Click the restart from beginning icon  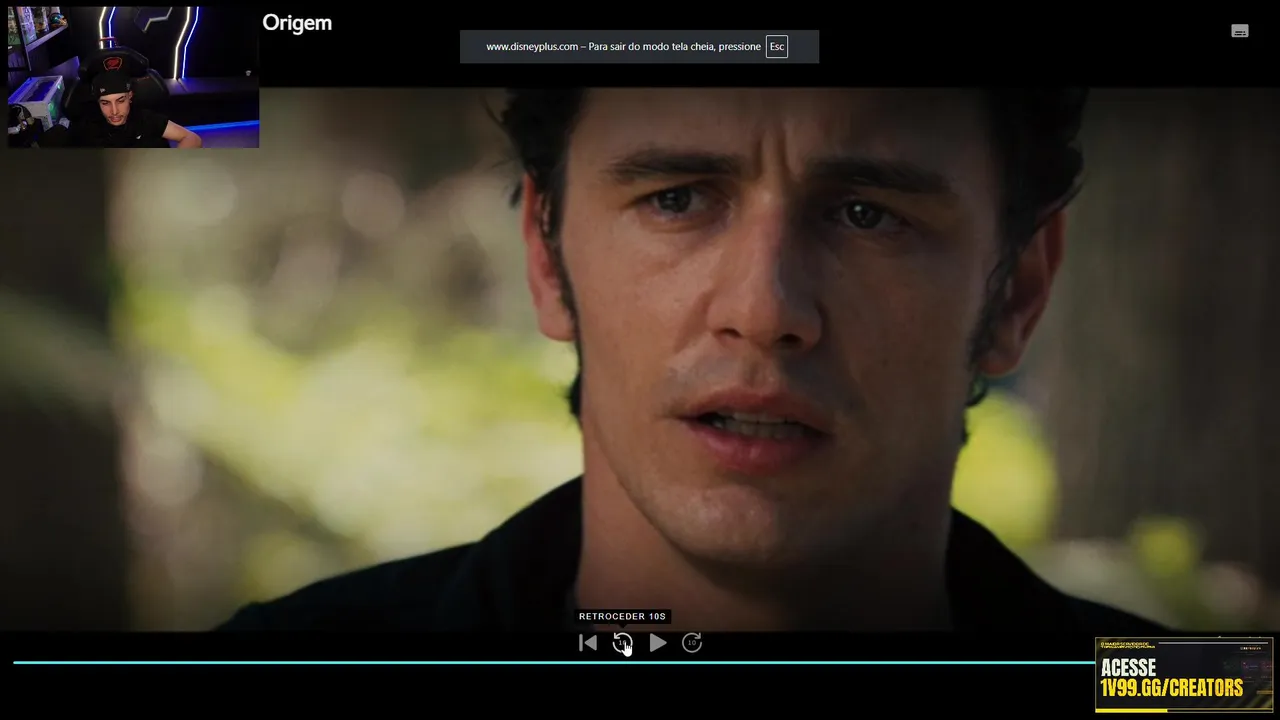(x=588, y=643)
